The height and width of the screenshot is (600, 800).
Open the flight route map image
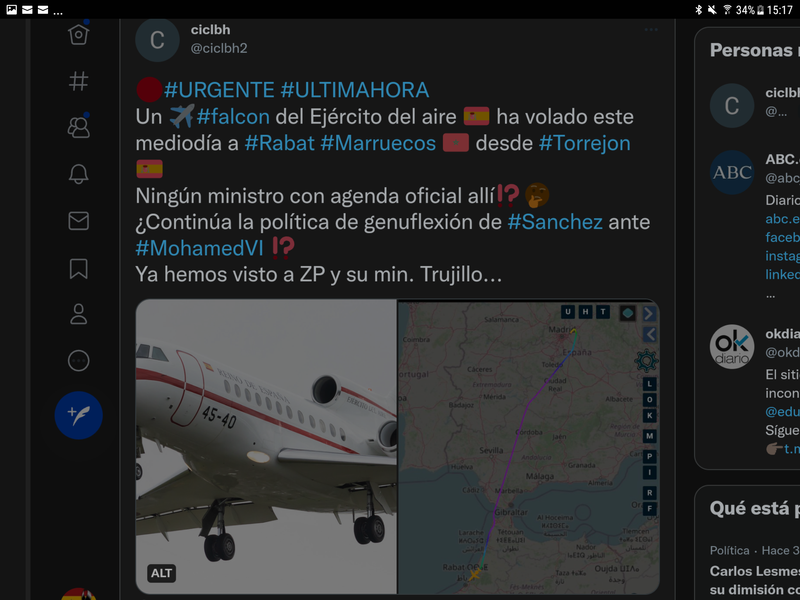pos(529,446)
